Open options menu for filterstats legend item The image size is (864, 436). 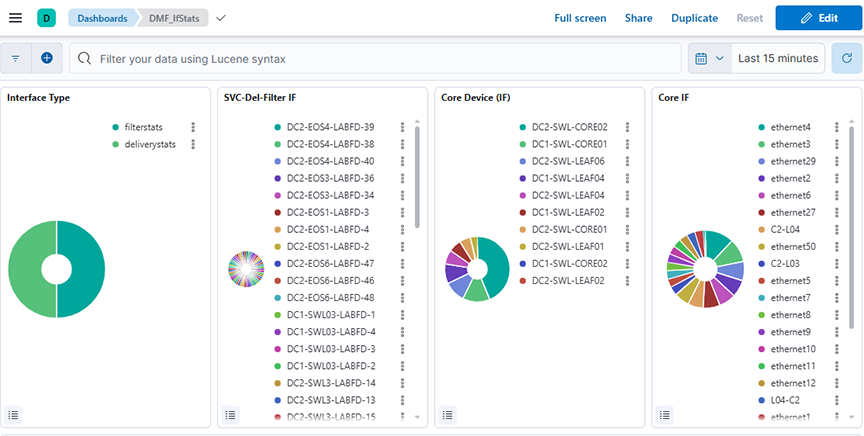[x=193, y=127]
